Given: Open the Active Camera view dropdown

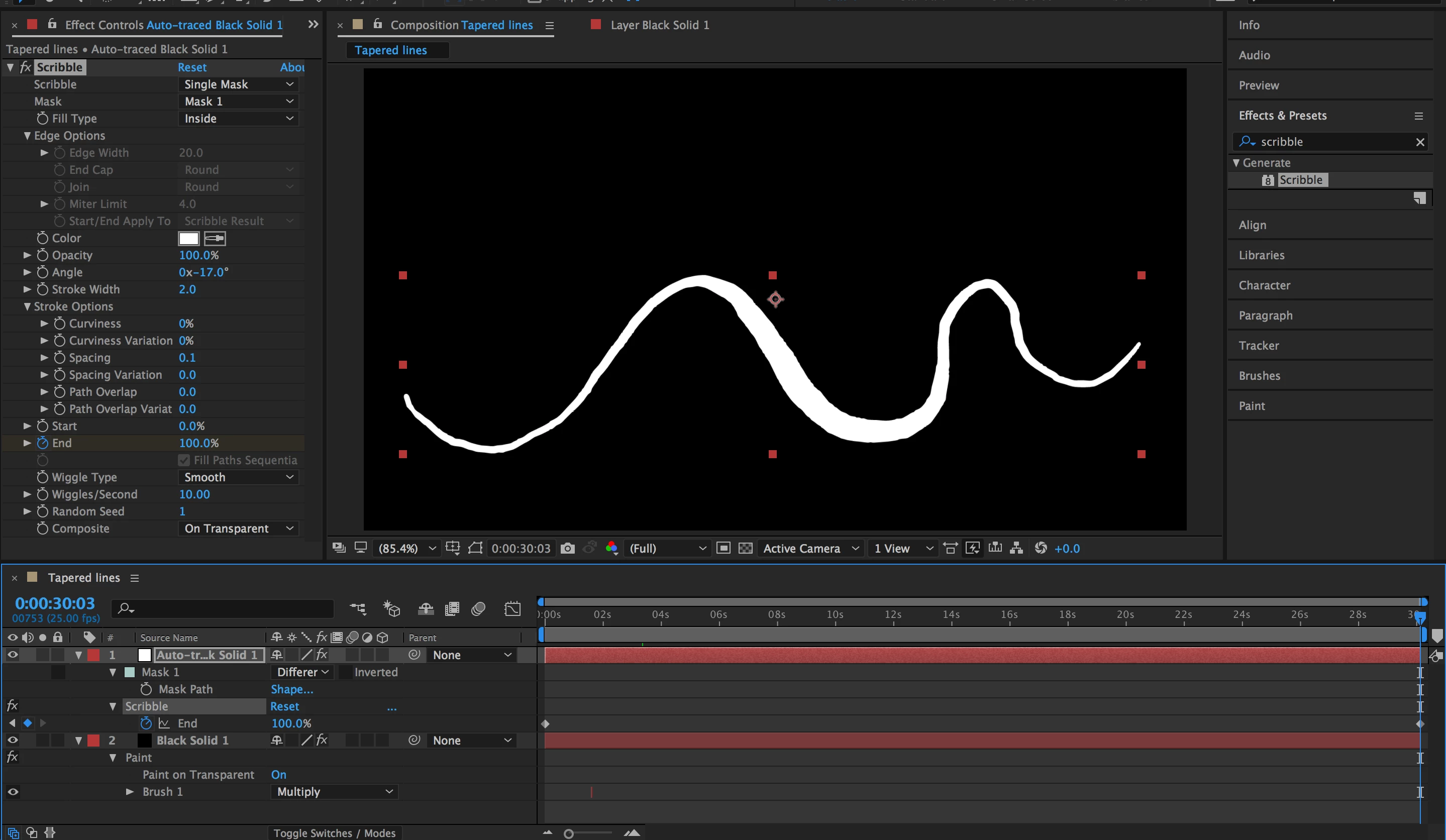Looking at the screenshot, I should click(x=810, y=548).
